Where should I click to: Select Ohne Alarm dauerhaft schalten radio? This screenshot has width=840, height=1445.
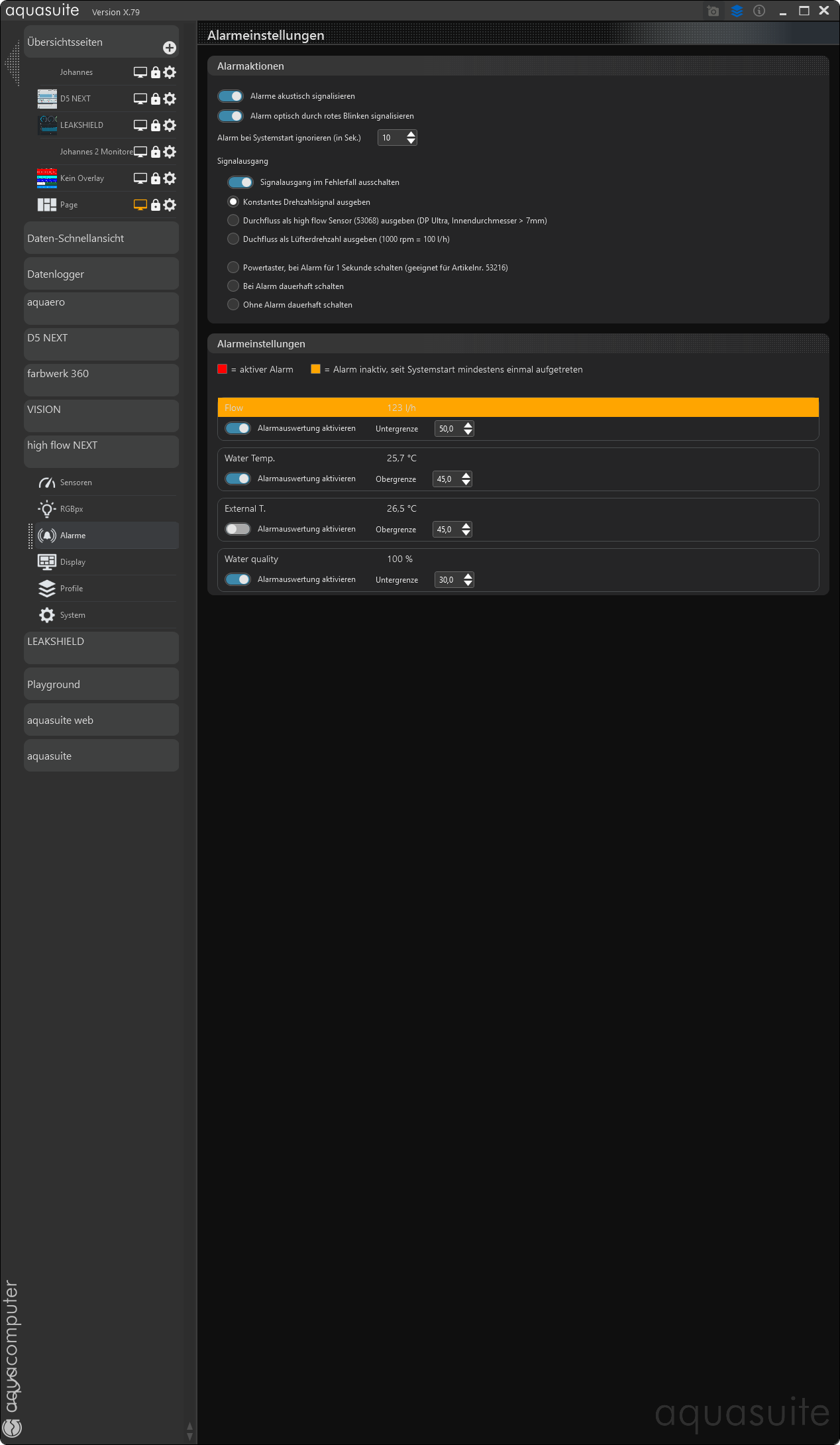point(233,304)
